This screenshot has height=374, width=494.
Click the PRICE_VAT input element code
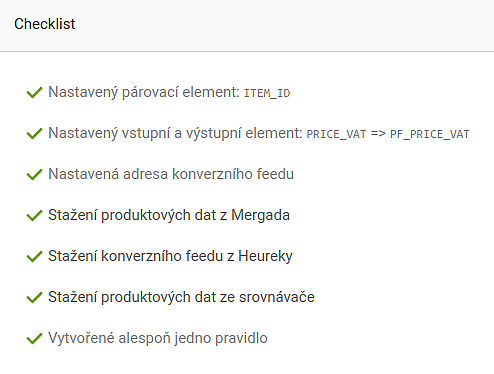(336, 134)
